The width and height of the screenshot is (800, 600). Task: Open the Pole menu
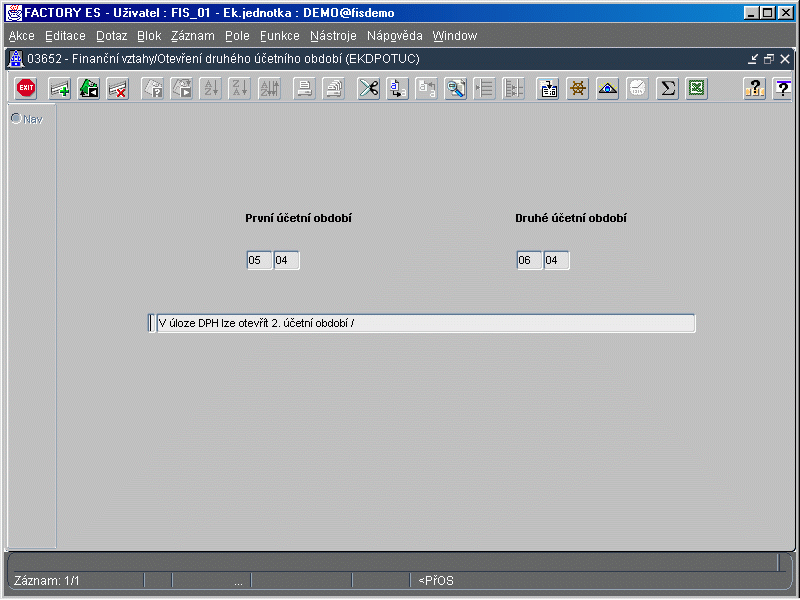(237, 36)
